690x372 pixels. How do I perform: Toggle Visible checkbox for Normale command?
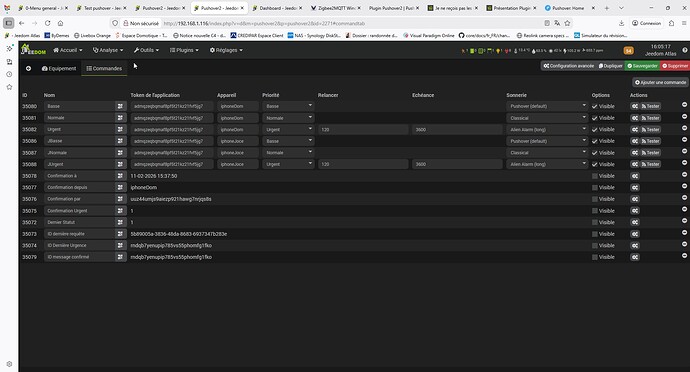[595, 118]
